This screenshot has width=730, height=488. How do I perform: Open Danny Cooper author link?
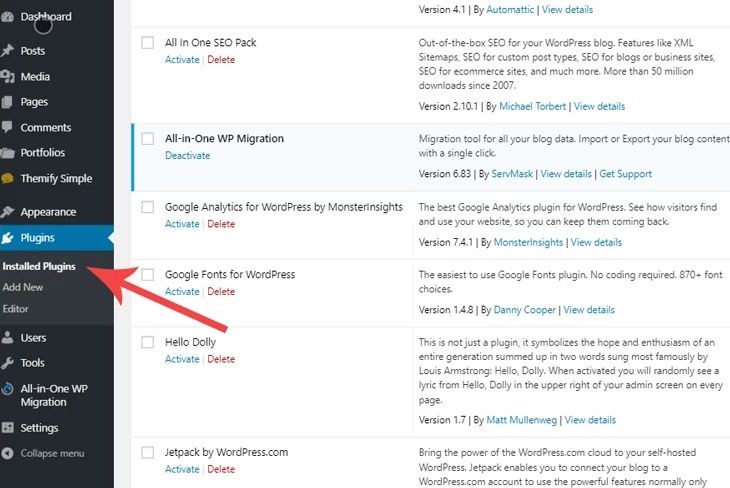pos(525,310)
